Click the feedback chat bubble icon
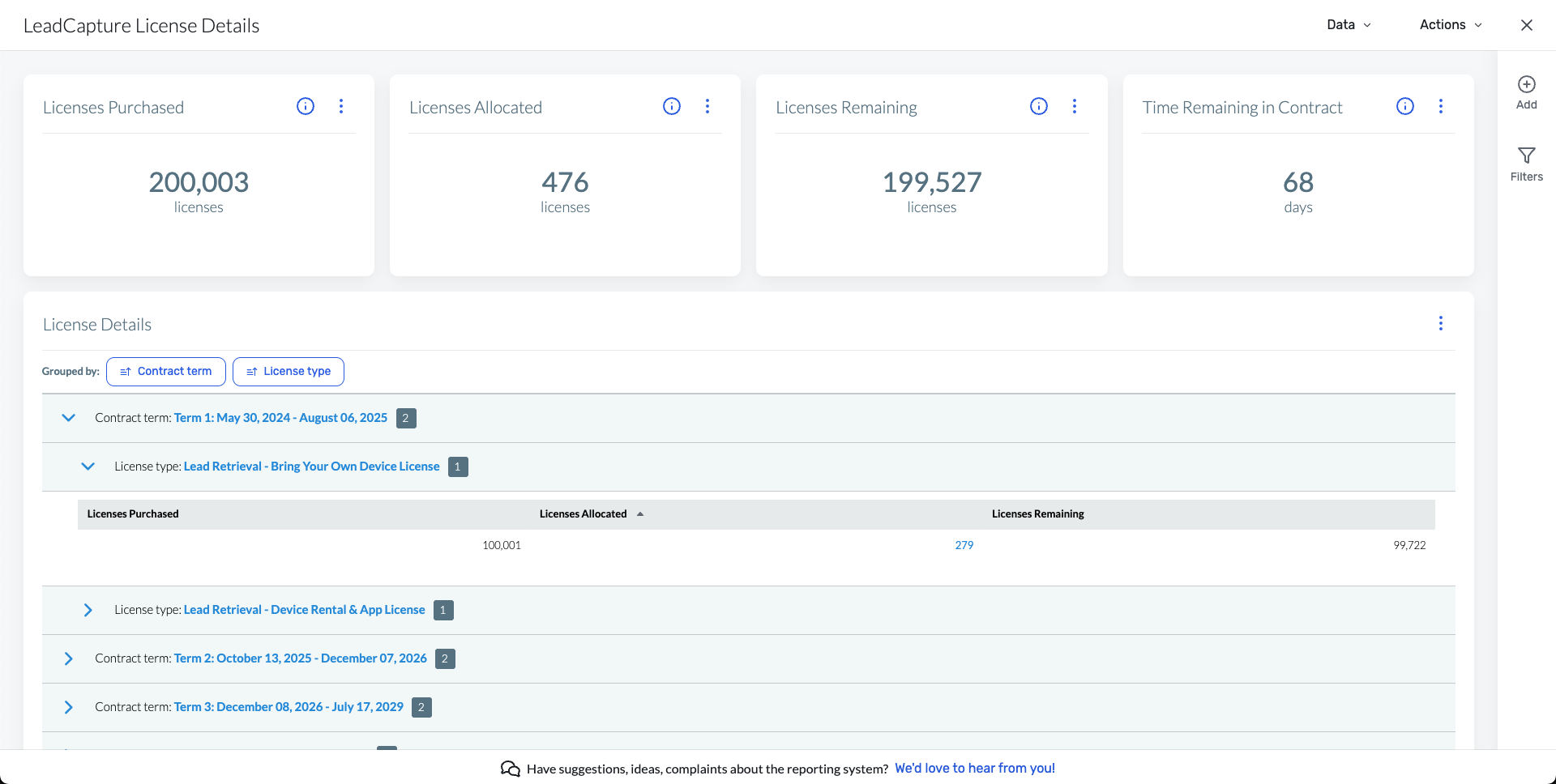The width and height of the screenshot is (1556, 784). pyautogui.click(x=511, y=769)
